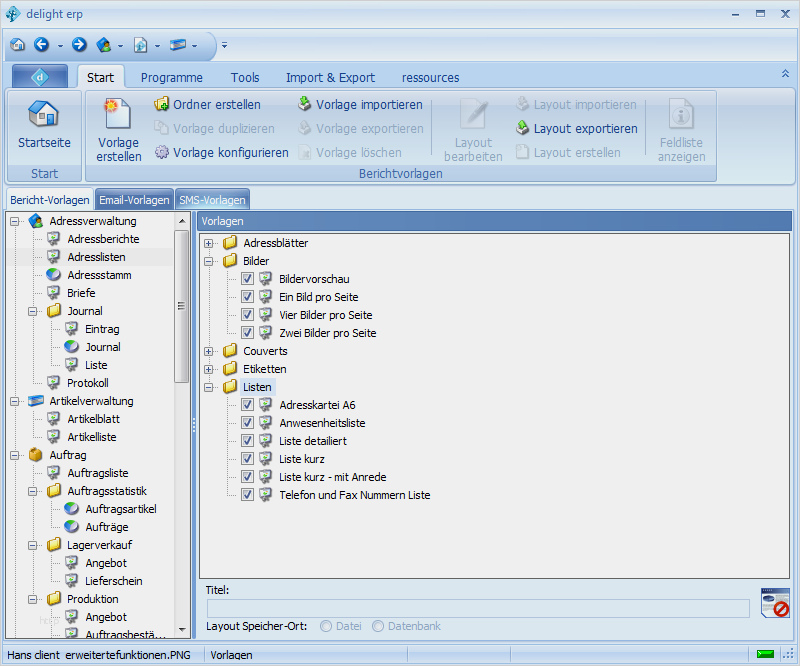Click the Vorlage konfigurieren gear icon

point(162,152)
